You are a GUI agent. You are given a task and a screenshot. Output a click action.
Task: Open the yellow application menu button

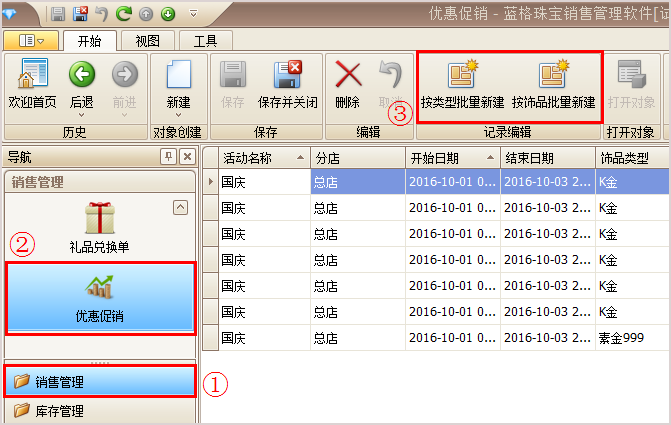[x=31, y=41]
